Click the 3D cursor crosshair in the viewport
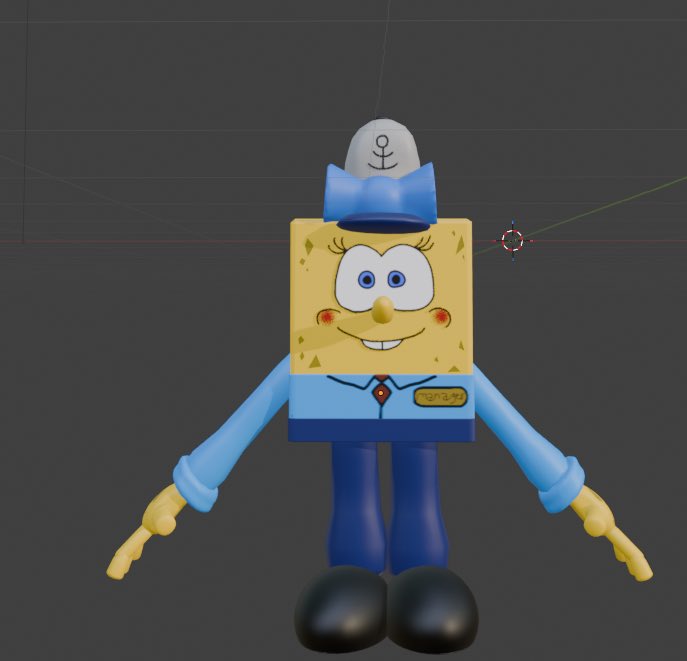This screenshot has width=687, height=661. 512,240
